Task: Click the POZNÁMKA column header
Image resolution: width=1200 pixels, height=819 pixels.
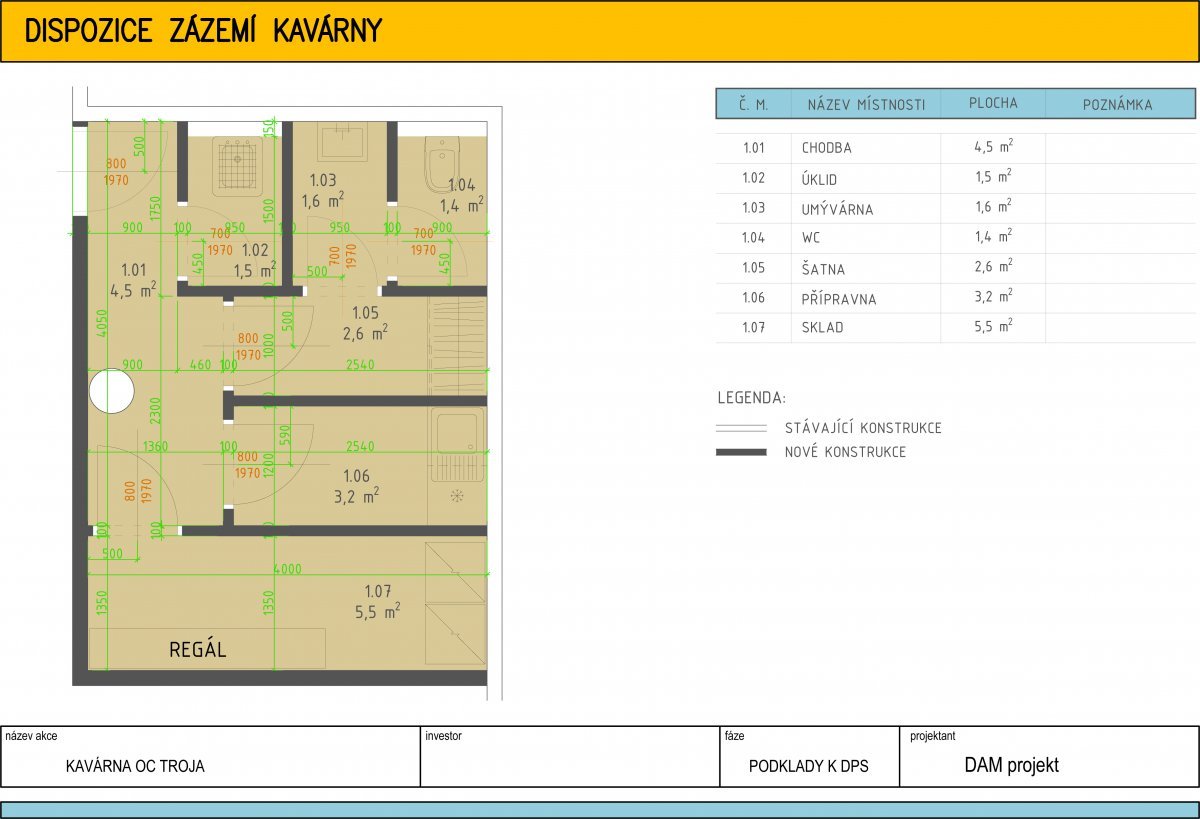Action: point(1118,104)
